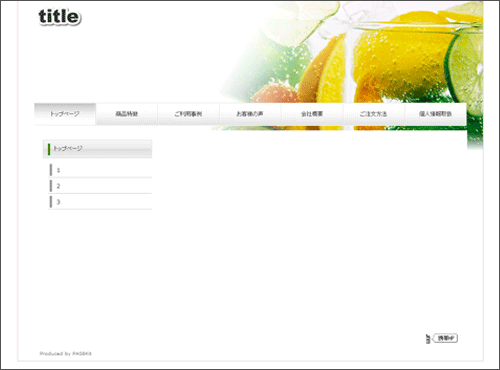Click the green marker beside the sidebar トップページ heading
Viewport: 500px width, 370px height.
click(49, 149)
